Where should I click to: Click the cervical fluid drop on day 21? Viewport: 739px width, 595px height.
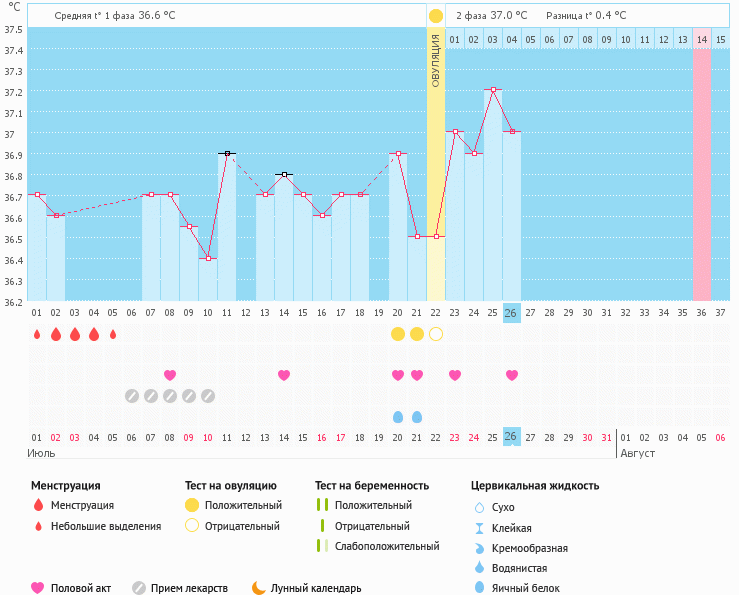click(x=417, y=417)
